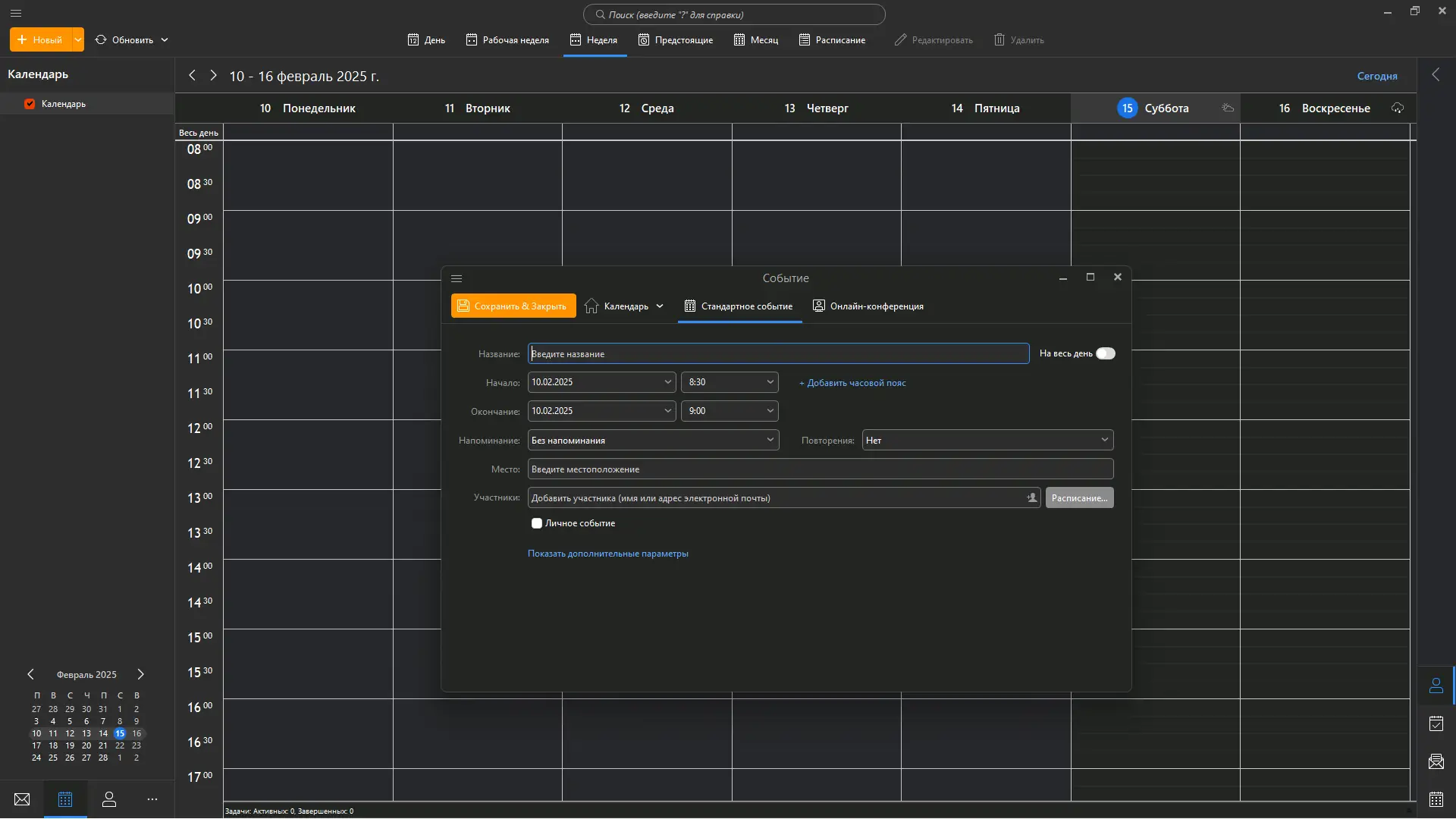
Task: Switch to the 'Месяц' view tab
Action: click(x=756, y=40)
